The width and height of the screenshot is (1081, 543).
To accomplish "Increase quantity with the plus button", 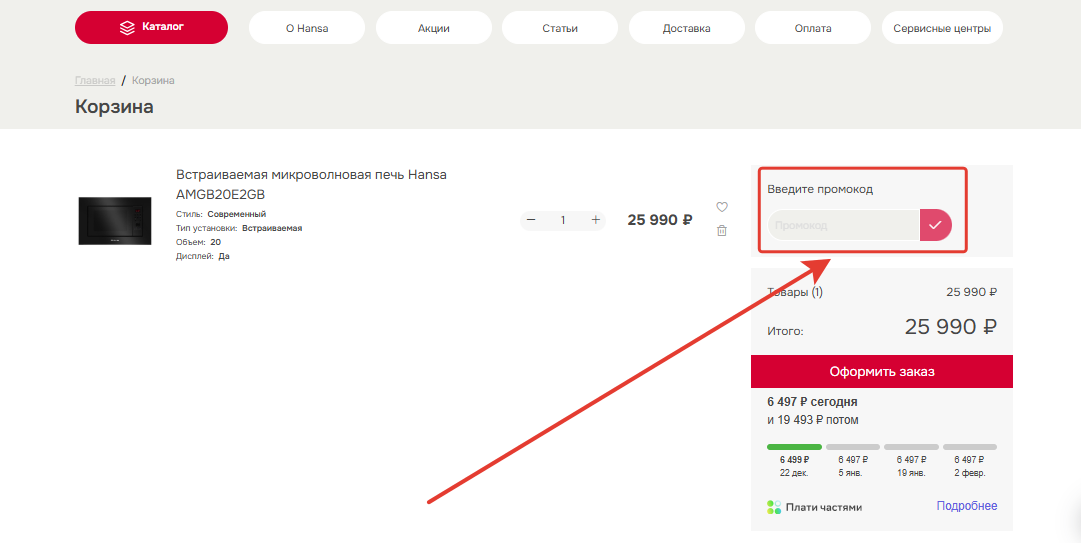I will (596, 220).
